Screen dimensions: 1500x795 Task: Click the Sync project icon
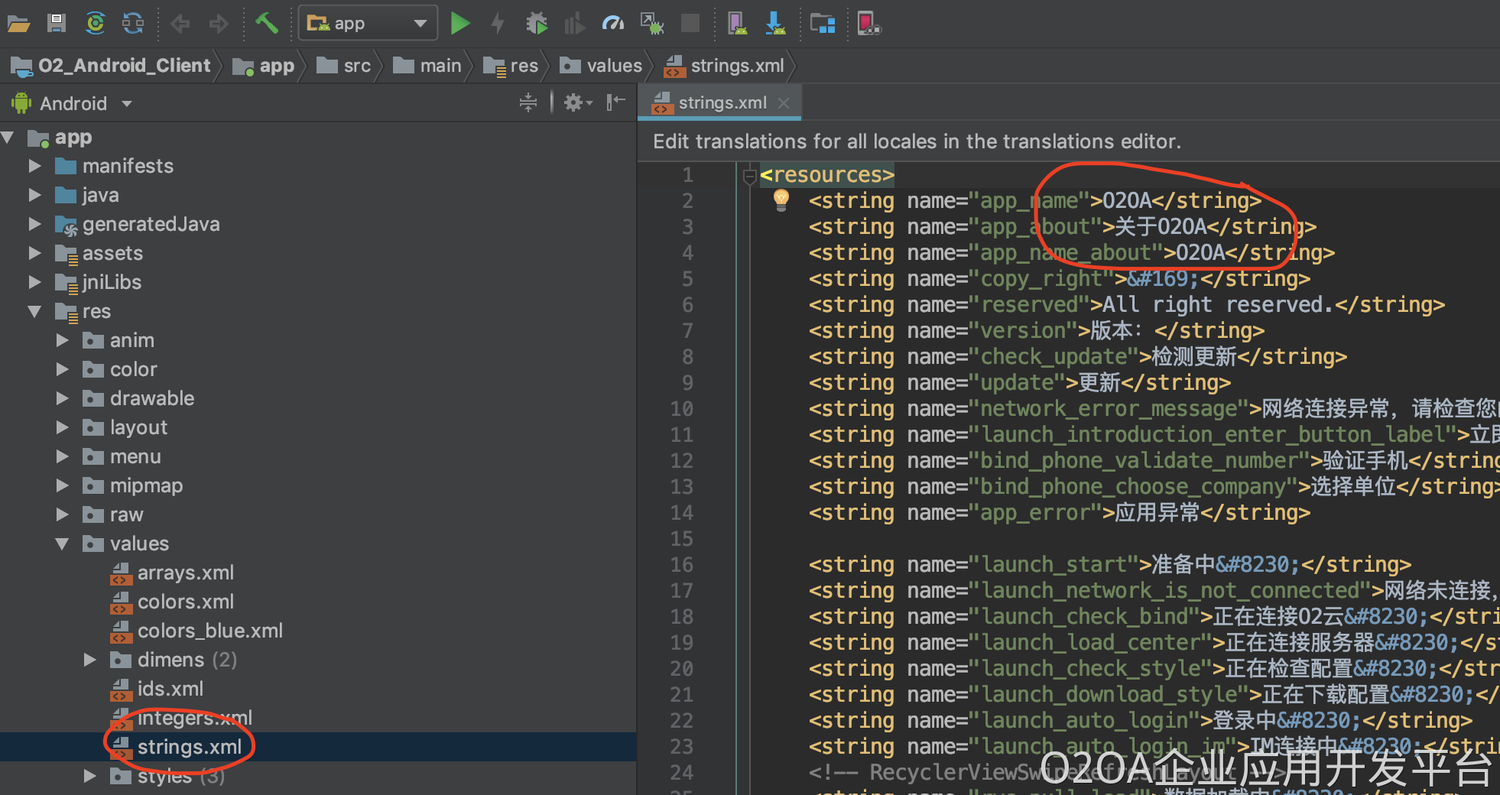click(95, 23)
